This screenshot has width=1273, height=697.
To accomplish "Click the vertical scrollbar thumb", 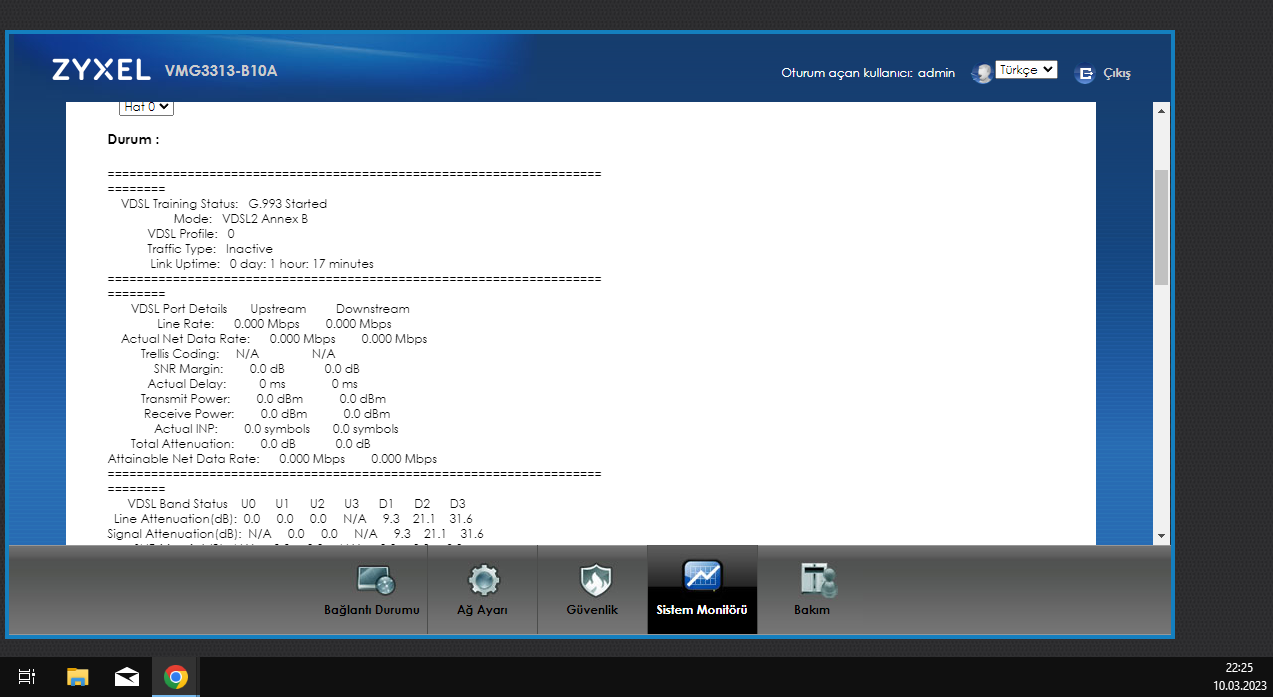I will click(x=1161, y=227).
